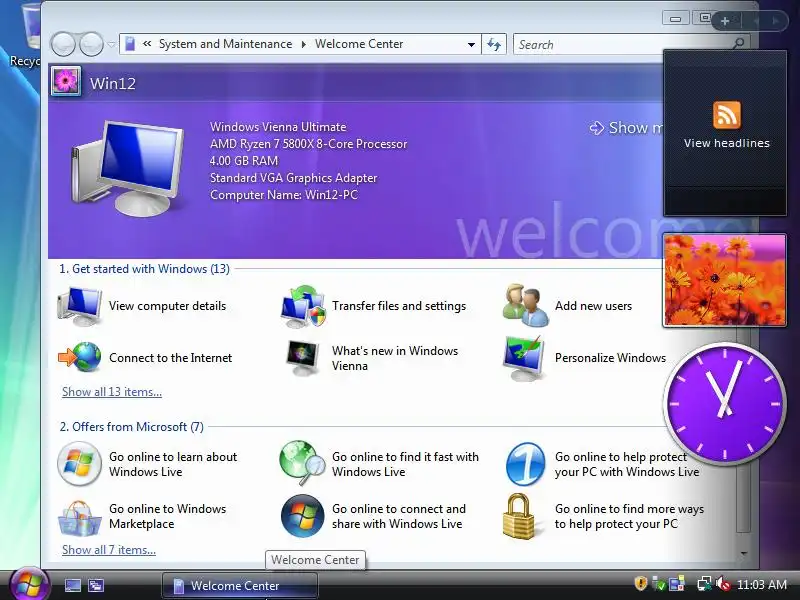The height and width of the screenshot is (600, 800).
Task: Click the Forward navigation button
Action: click(91, 44)
